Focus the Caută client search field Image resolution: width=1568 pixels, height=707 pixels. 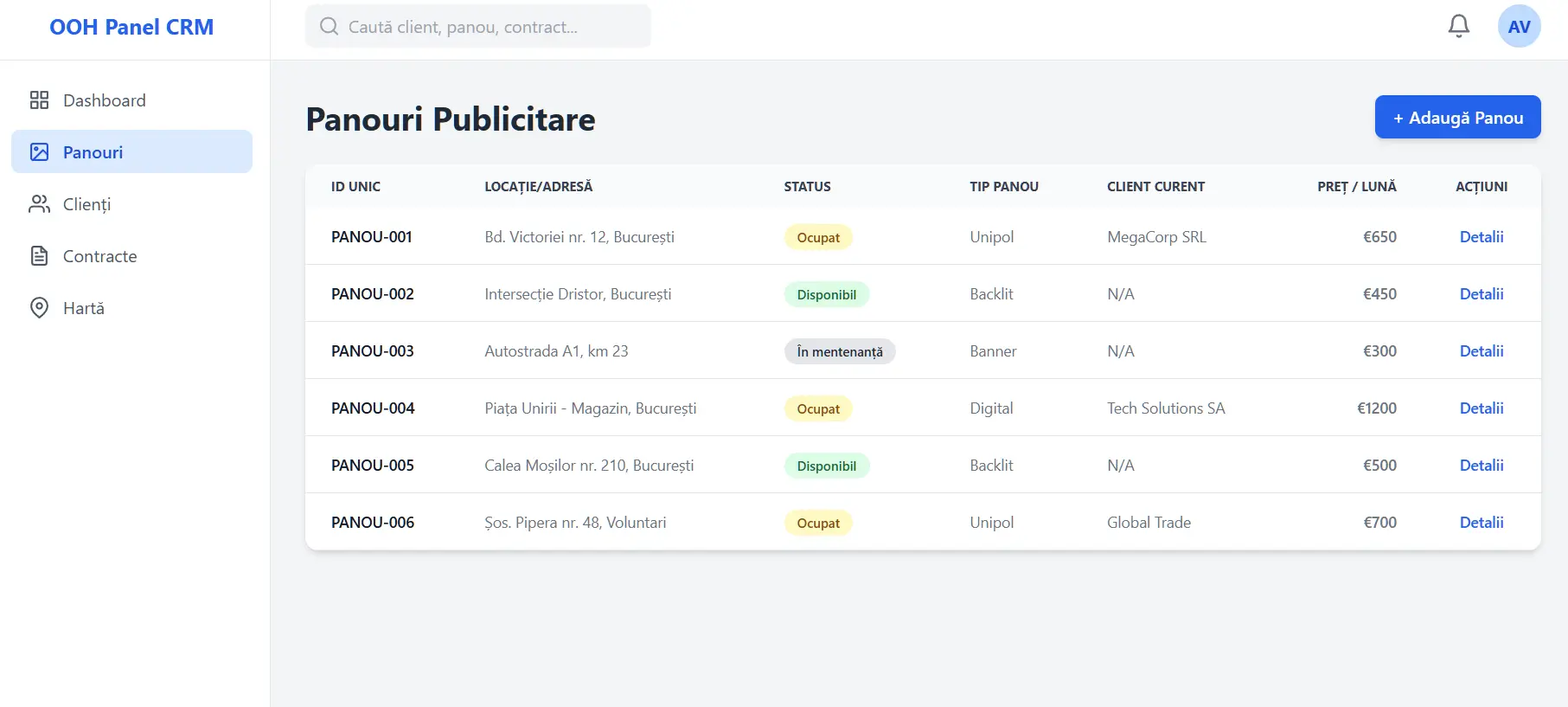(x=478, y=26)
